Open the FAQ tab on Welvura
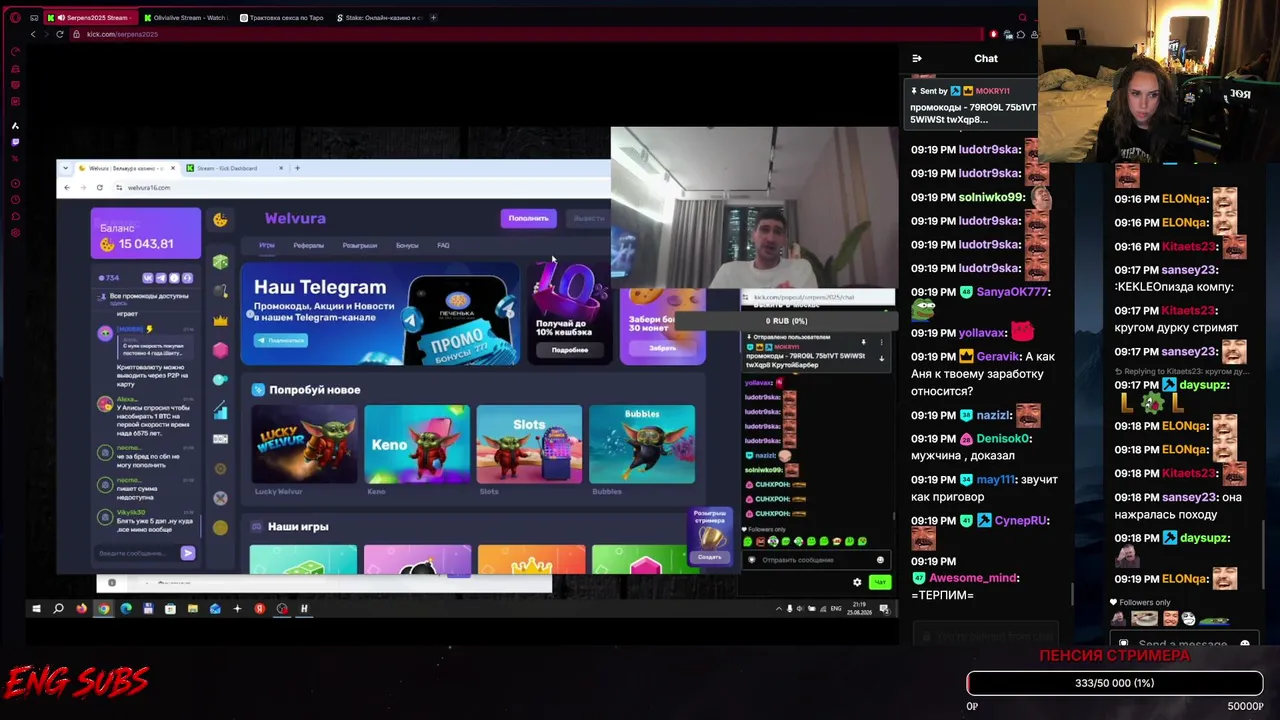1280x720 pixels. tap(443, 245)
